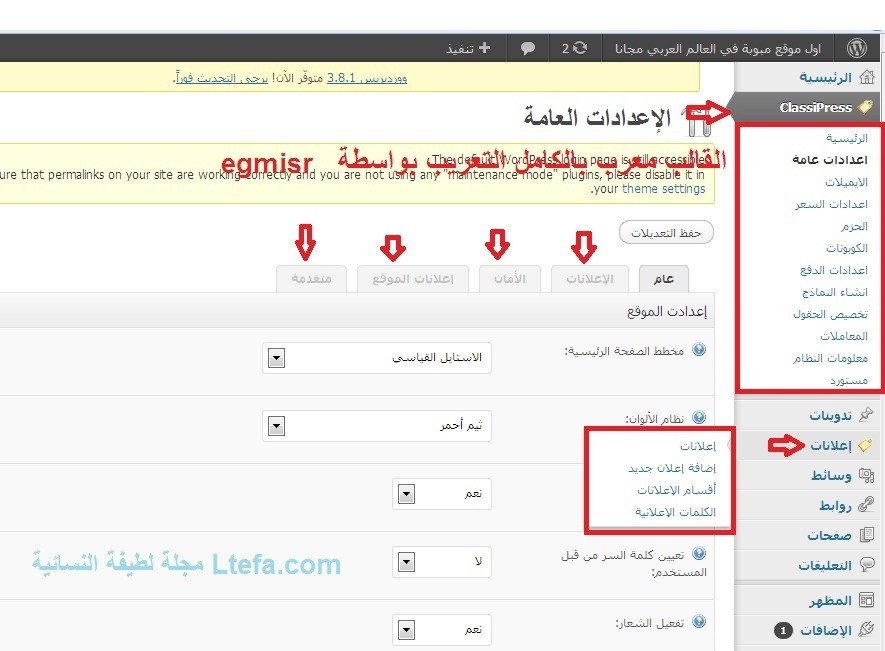Open the ثيم أحمر color scheme dropdown
This screenshot has height=651, width=885.
click(x=377, y=425)
